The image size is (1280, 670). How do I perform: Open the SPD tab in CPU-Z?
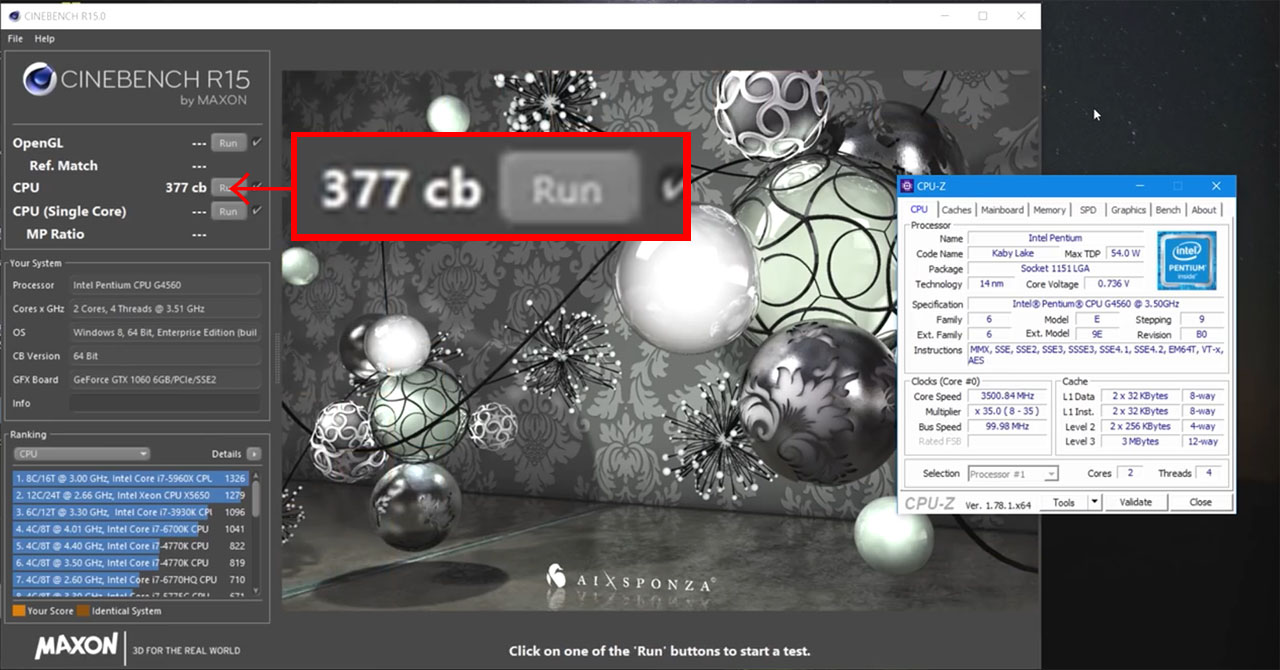click(1088, 210)
